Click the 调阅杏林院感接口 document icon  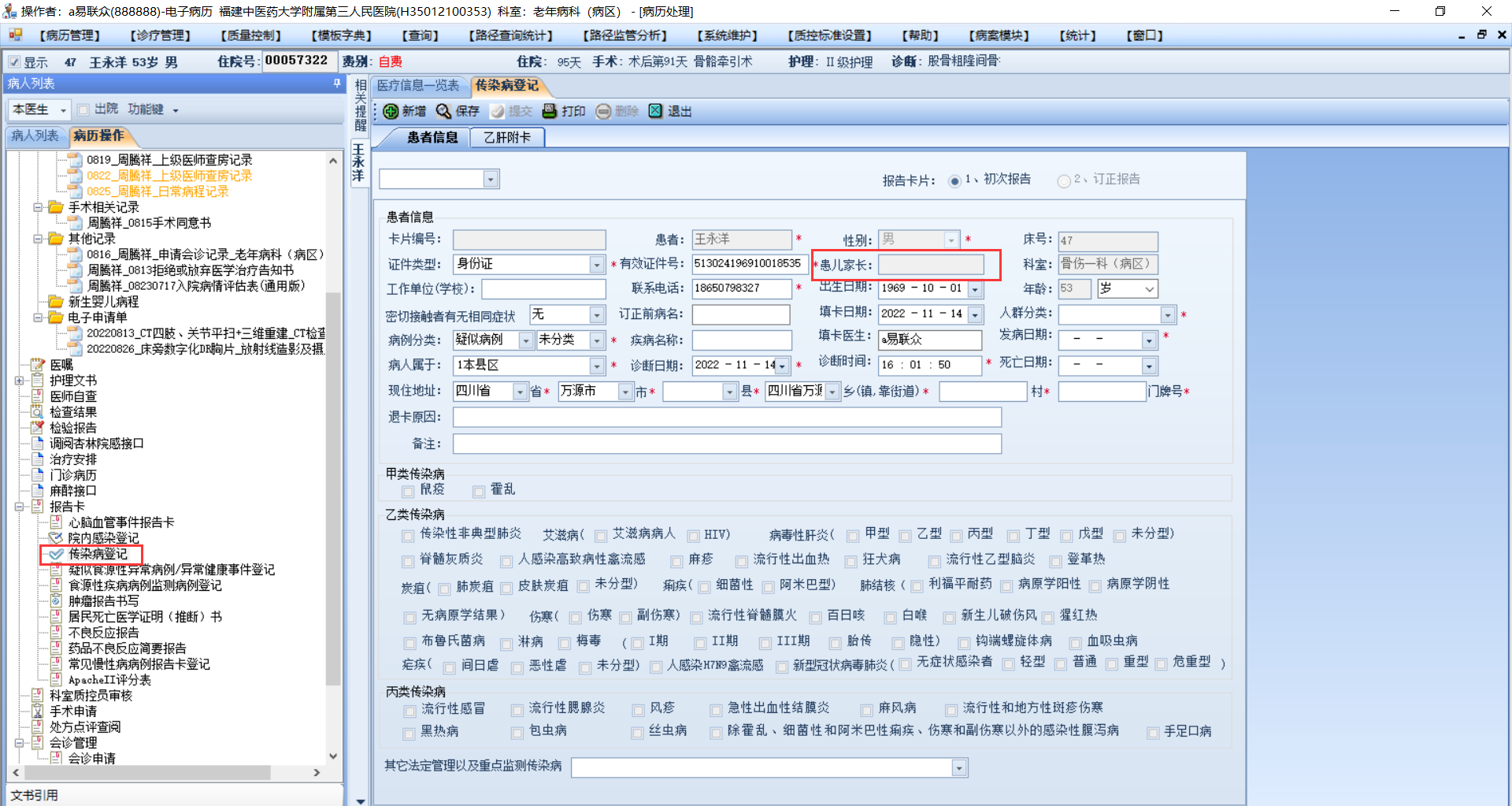coord(38,444)
